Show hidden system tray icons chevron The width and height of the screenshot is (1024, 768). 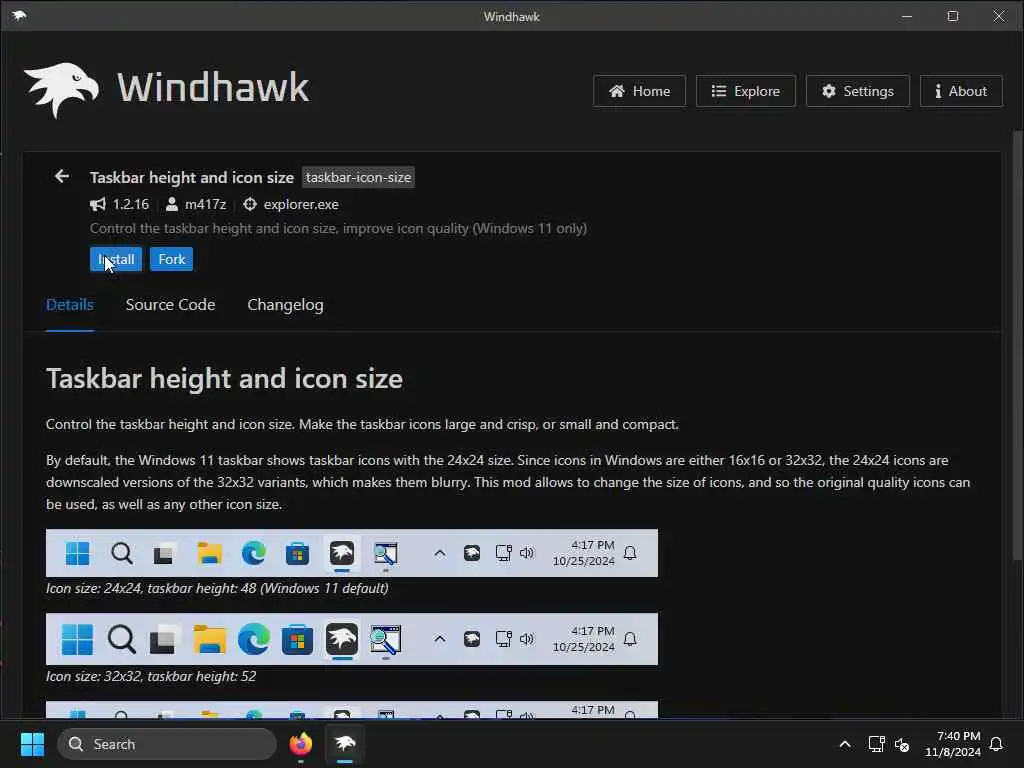844,744
